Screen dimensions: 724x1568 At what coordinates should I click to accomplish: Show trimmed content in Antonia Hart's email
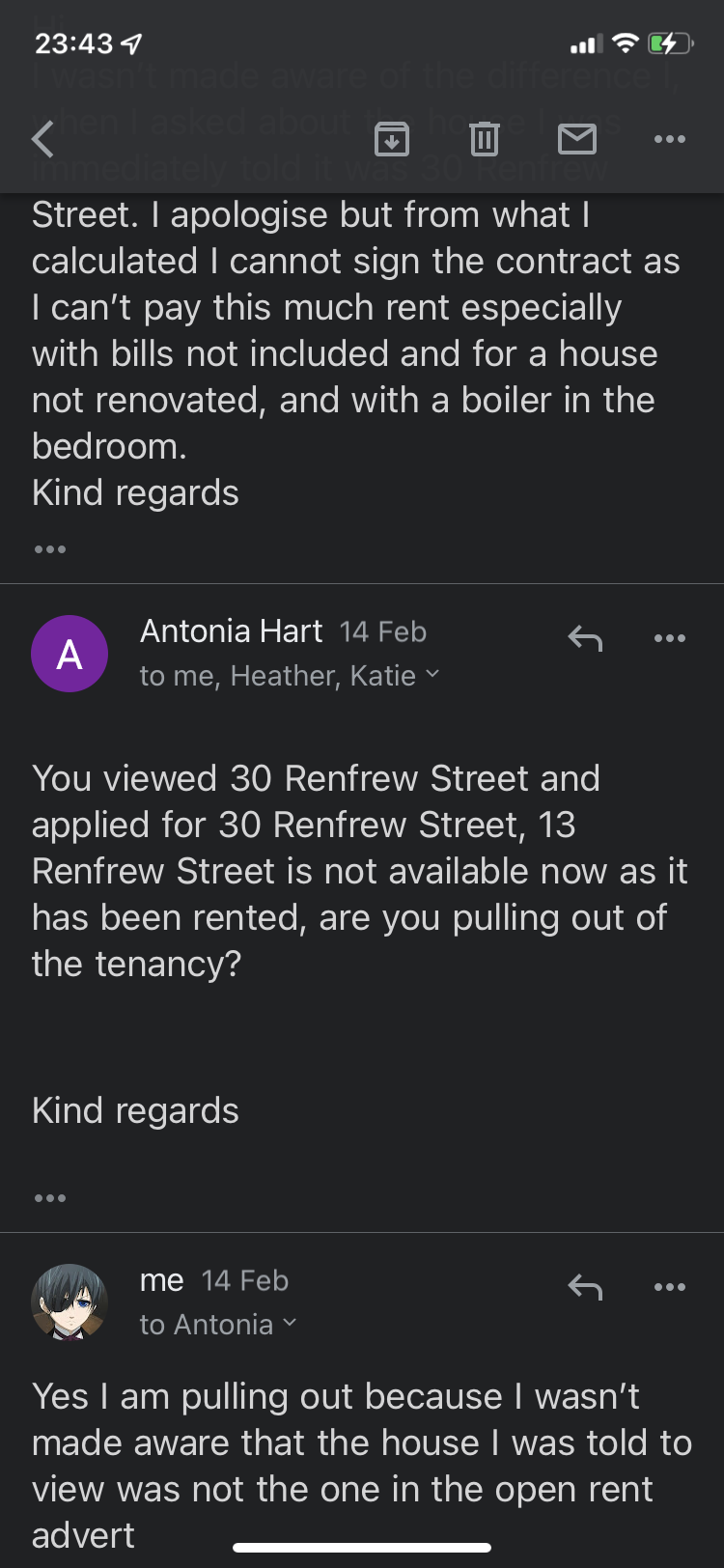(x=50, y=1198)
